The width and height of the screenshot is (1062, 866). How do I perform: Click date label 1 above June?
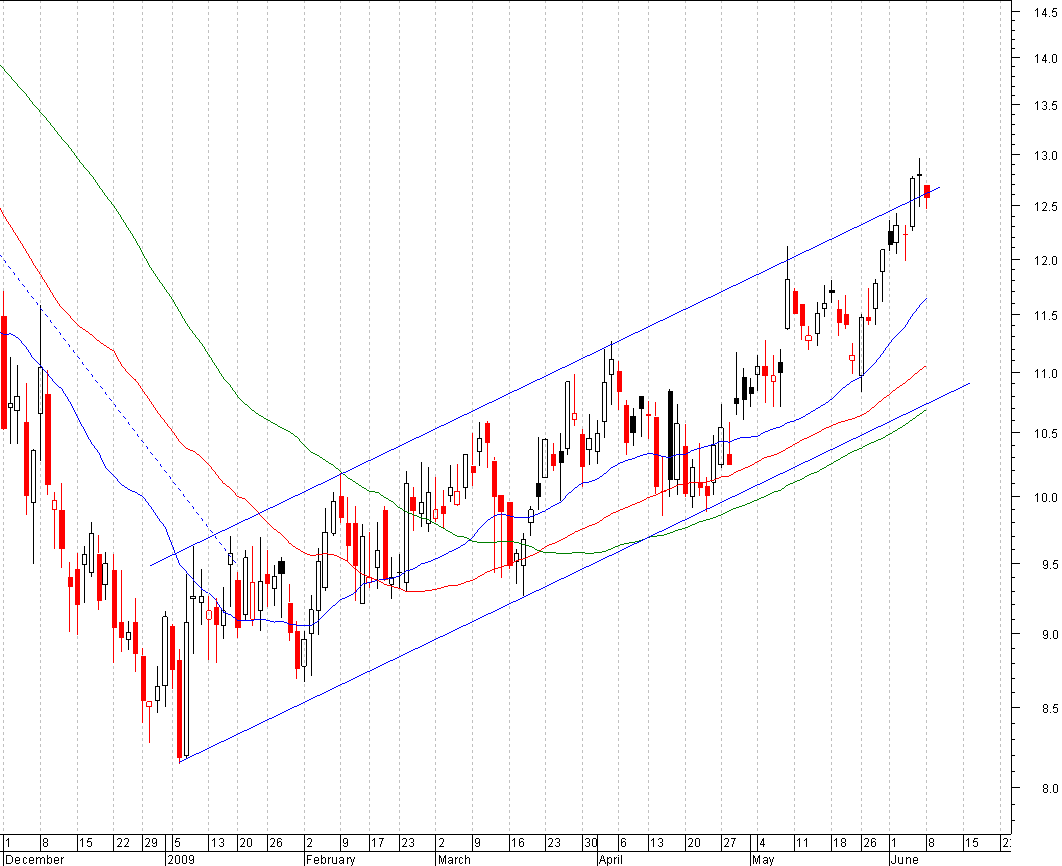tap(894, 843)
